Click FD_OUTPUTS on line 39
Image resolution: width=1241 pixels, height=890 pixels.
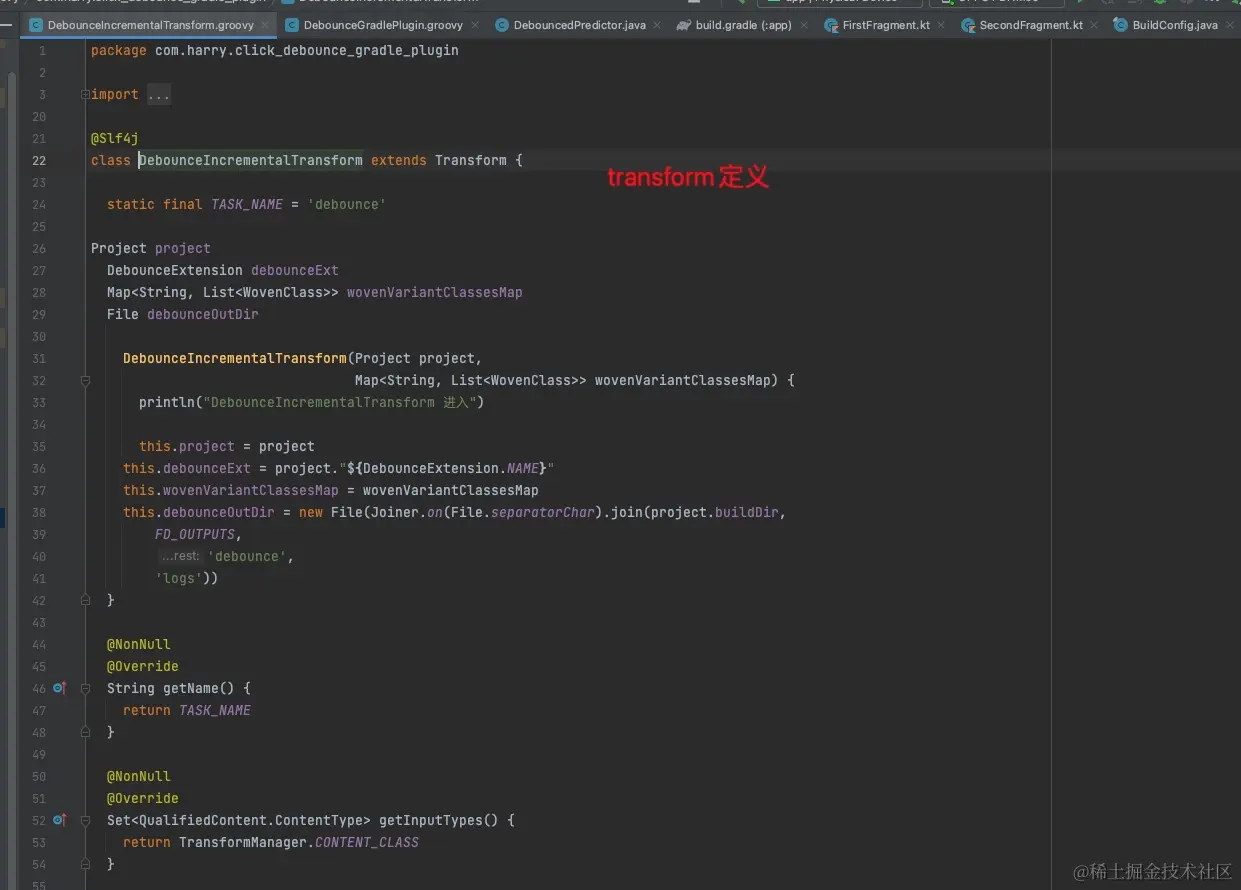195,534
